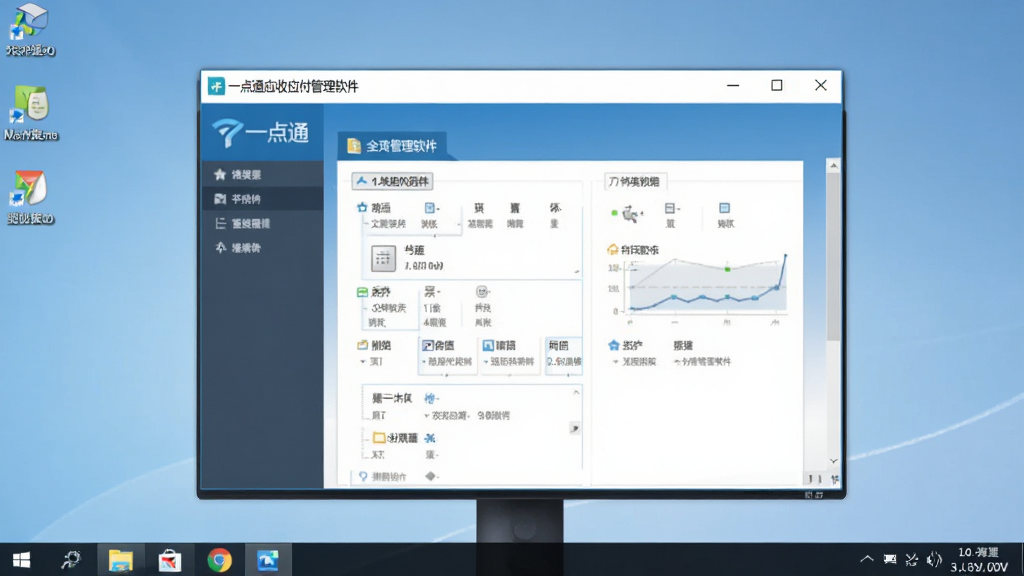The width and height of the screenshot is (1024, 576).
Task: Expand the dropdown under the blue house-star item
Action: tap(615, 362)
